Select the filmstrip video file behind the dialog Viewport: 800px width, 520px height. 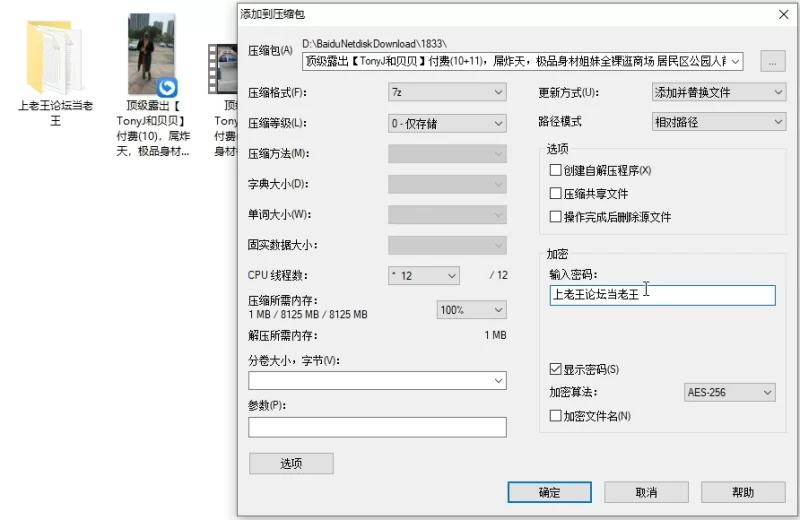tap(223, 69)
